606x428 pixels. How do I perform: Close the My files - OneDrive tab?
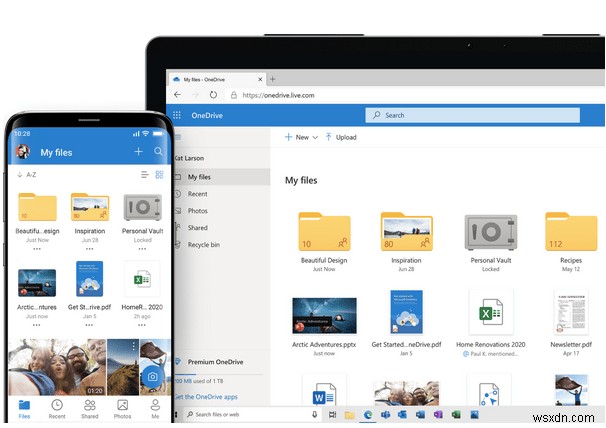[x=260, y=79]
